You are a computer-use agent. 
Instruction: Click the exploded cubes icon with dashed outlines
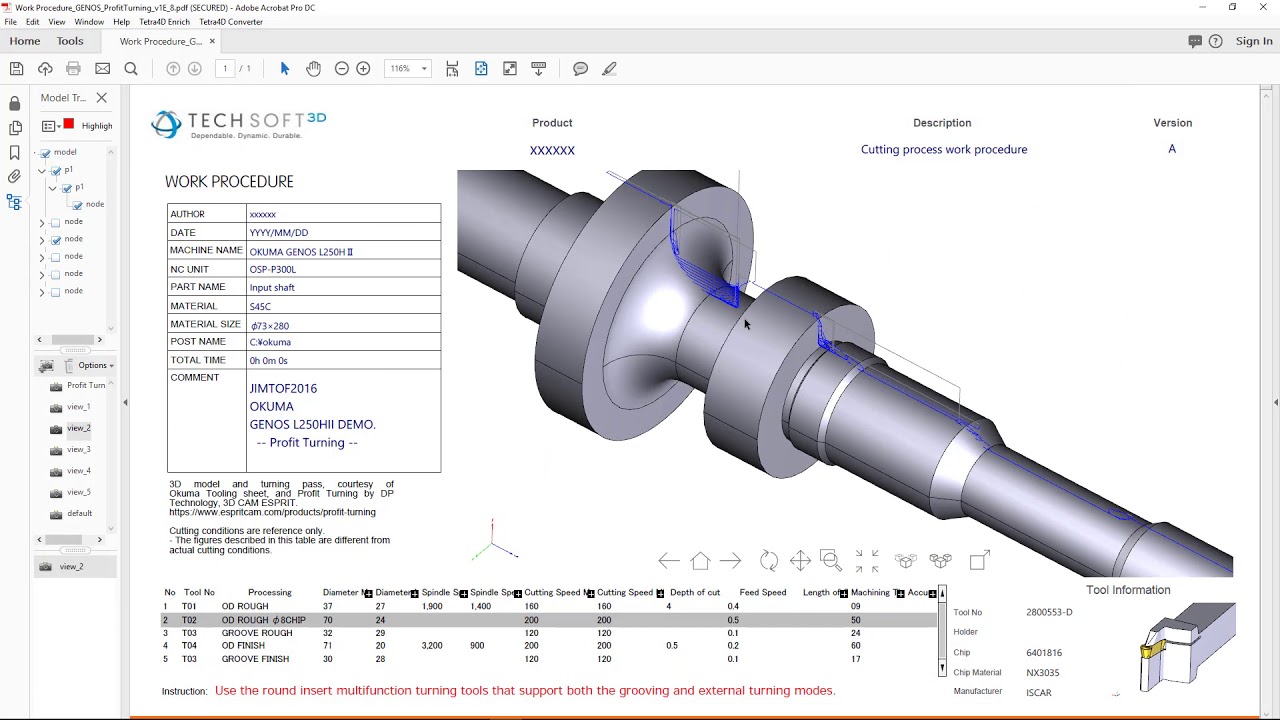(x=906, y=561)
